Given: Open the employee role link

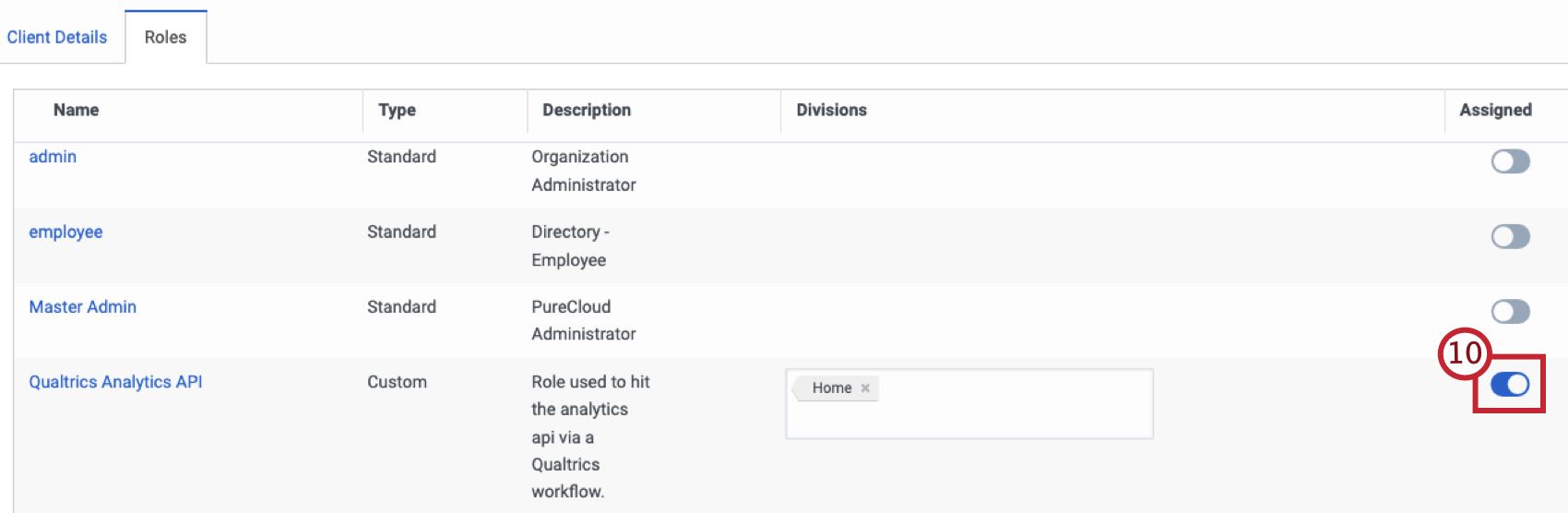Looking at the screenshot, I should point(65,232).
